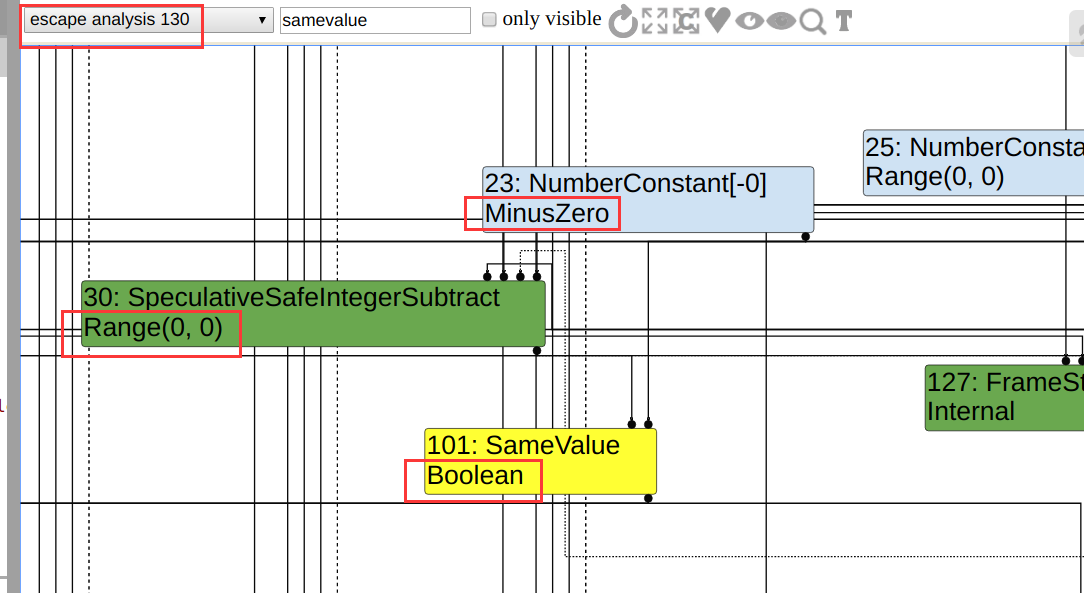Screen dimensions: 1084x593
Task: Select node 101: SameValue
Action: coord(540,460)
